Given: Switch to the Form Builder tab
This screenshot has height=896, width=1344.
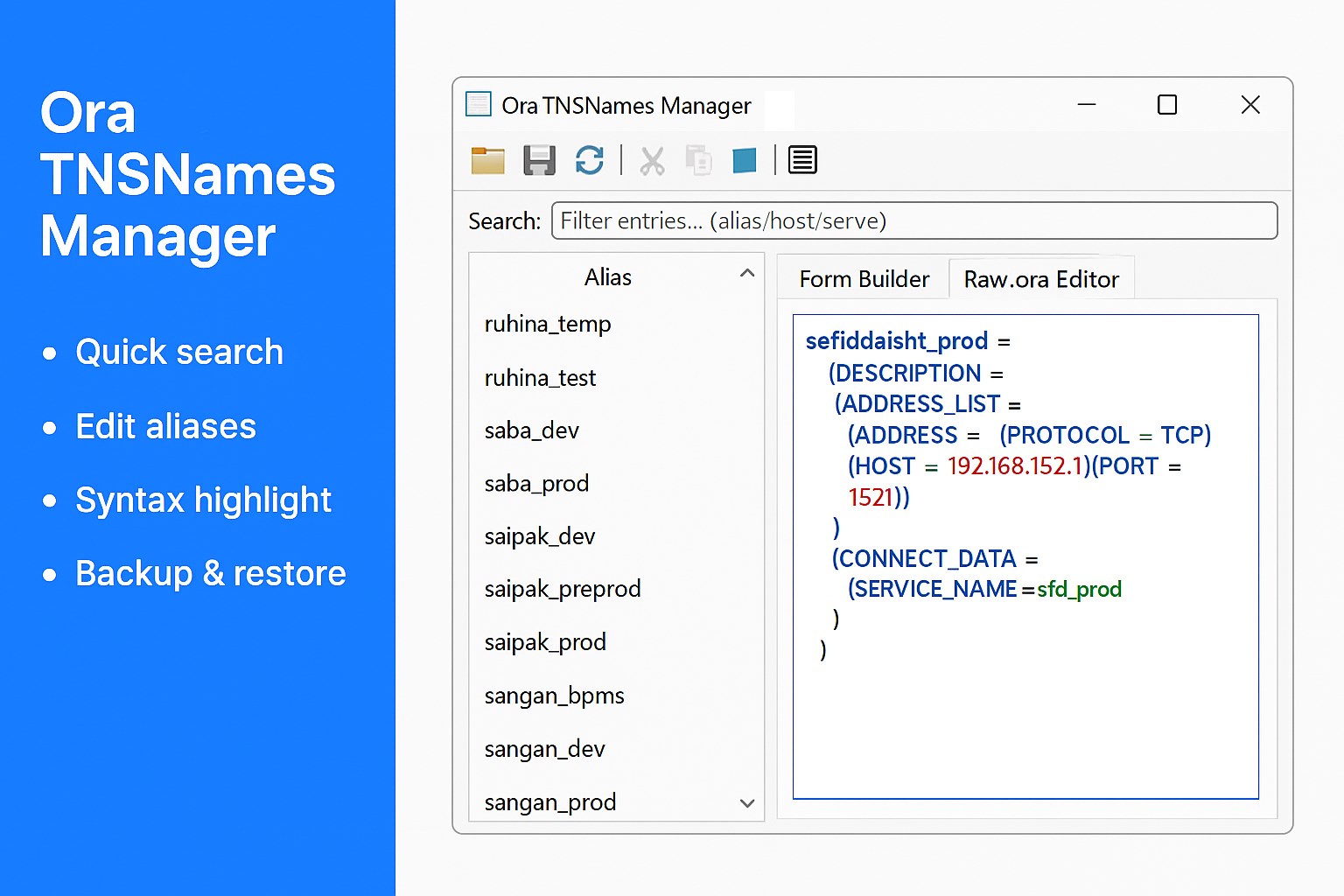Looking at the screenshot, I should pos(864,279).
